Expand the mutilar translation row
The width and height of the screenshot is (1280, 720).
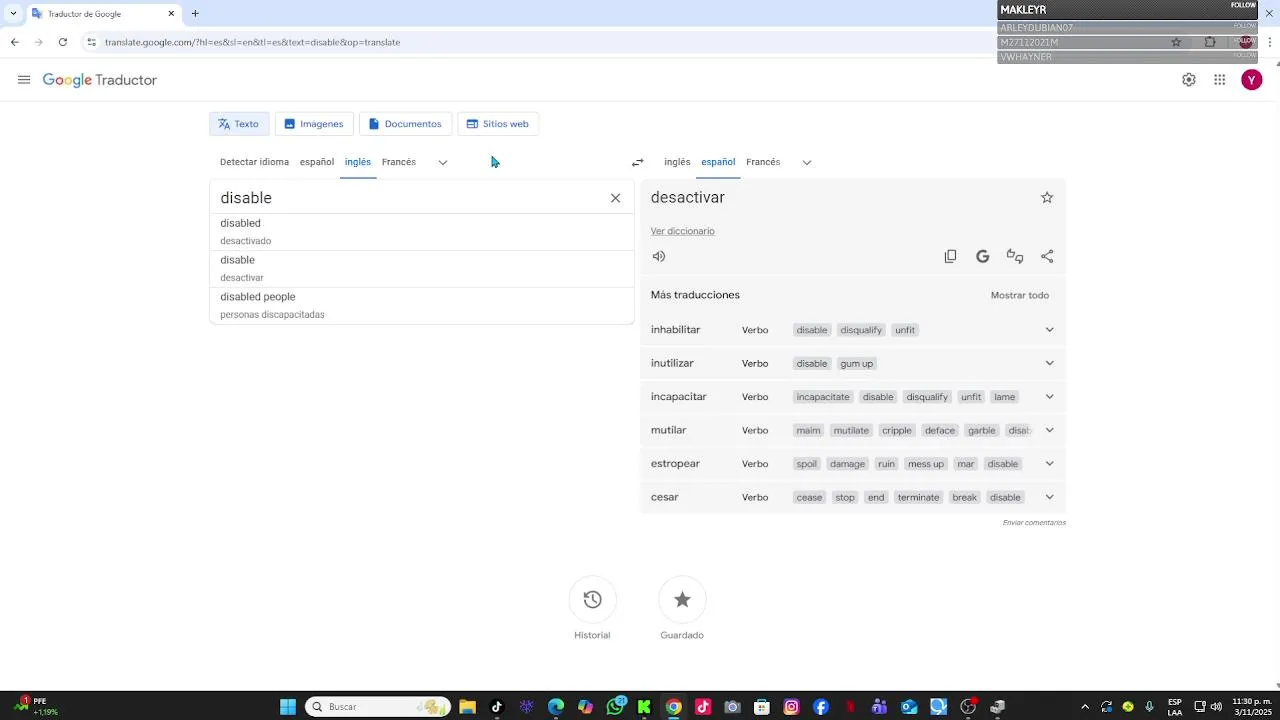point(1049,430)
